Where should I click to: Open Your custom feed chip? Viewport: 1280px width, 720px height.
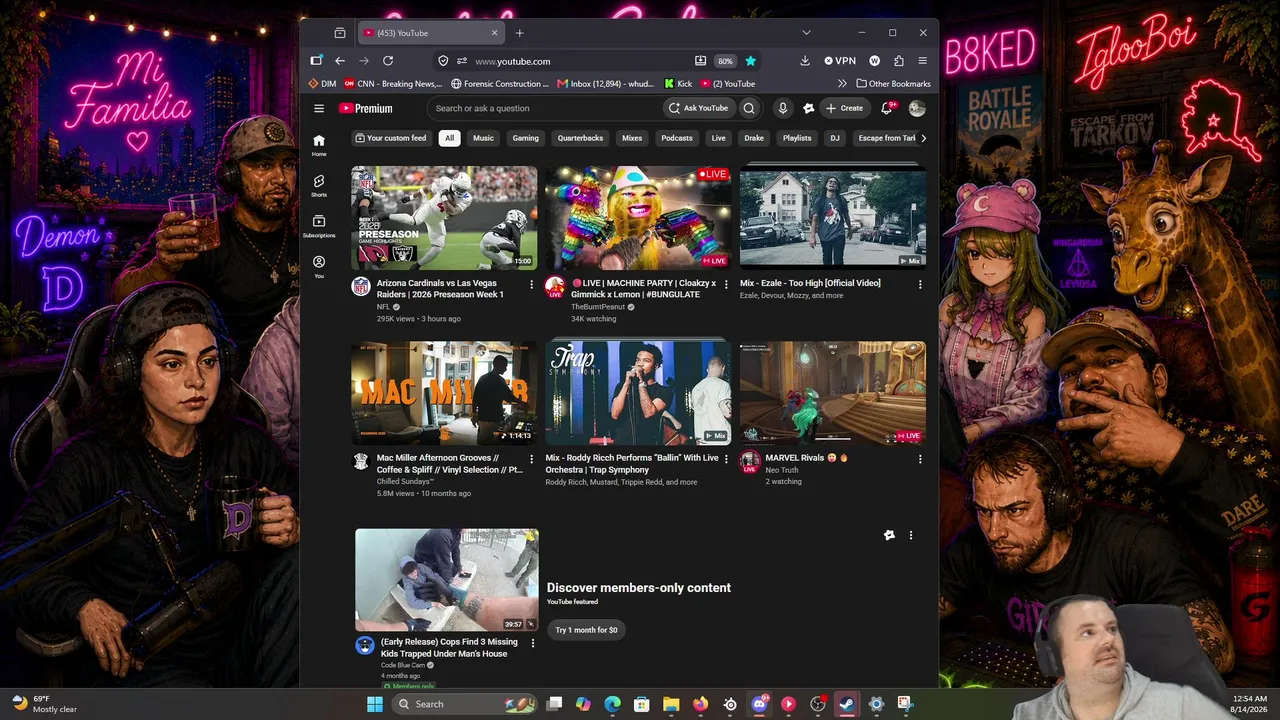391,138
